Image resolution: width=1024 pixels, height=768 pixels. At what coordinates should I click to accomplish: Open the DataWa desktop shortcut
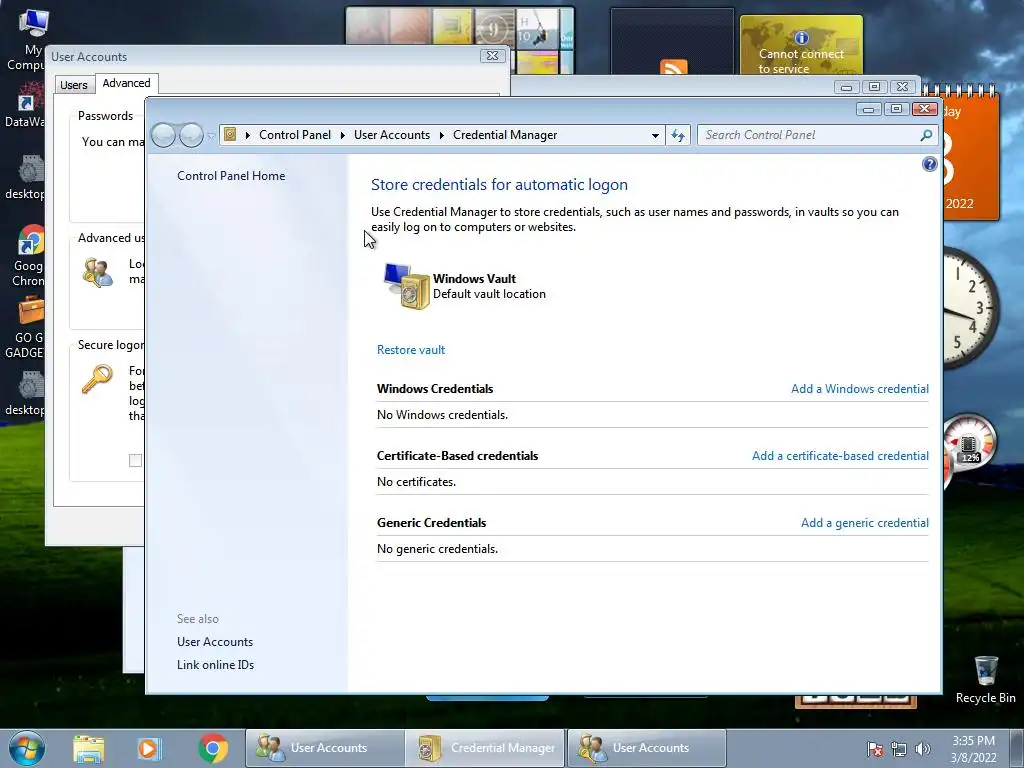25,106
